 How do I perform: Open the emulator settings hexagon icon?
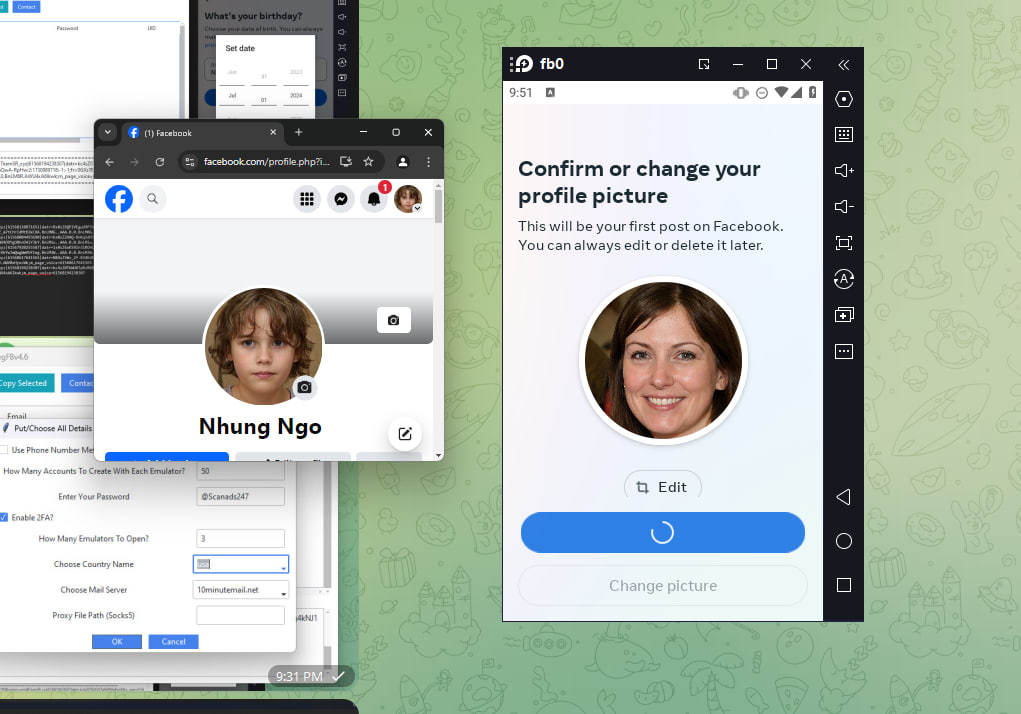pyautogui.click(x=843, y=99)
